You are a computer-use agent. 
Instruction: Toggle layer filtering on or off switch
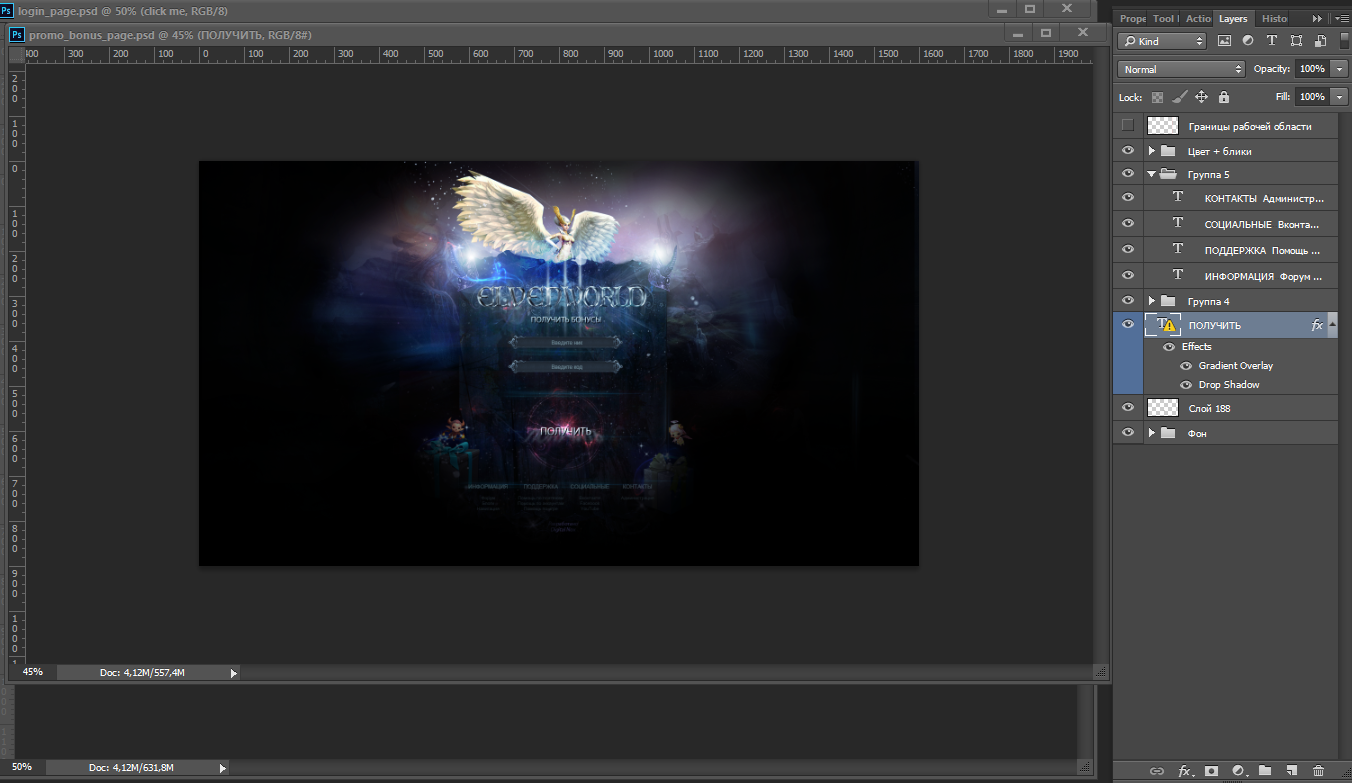point(1343,41)
